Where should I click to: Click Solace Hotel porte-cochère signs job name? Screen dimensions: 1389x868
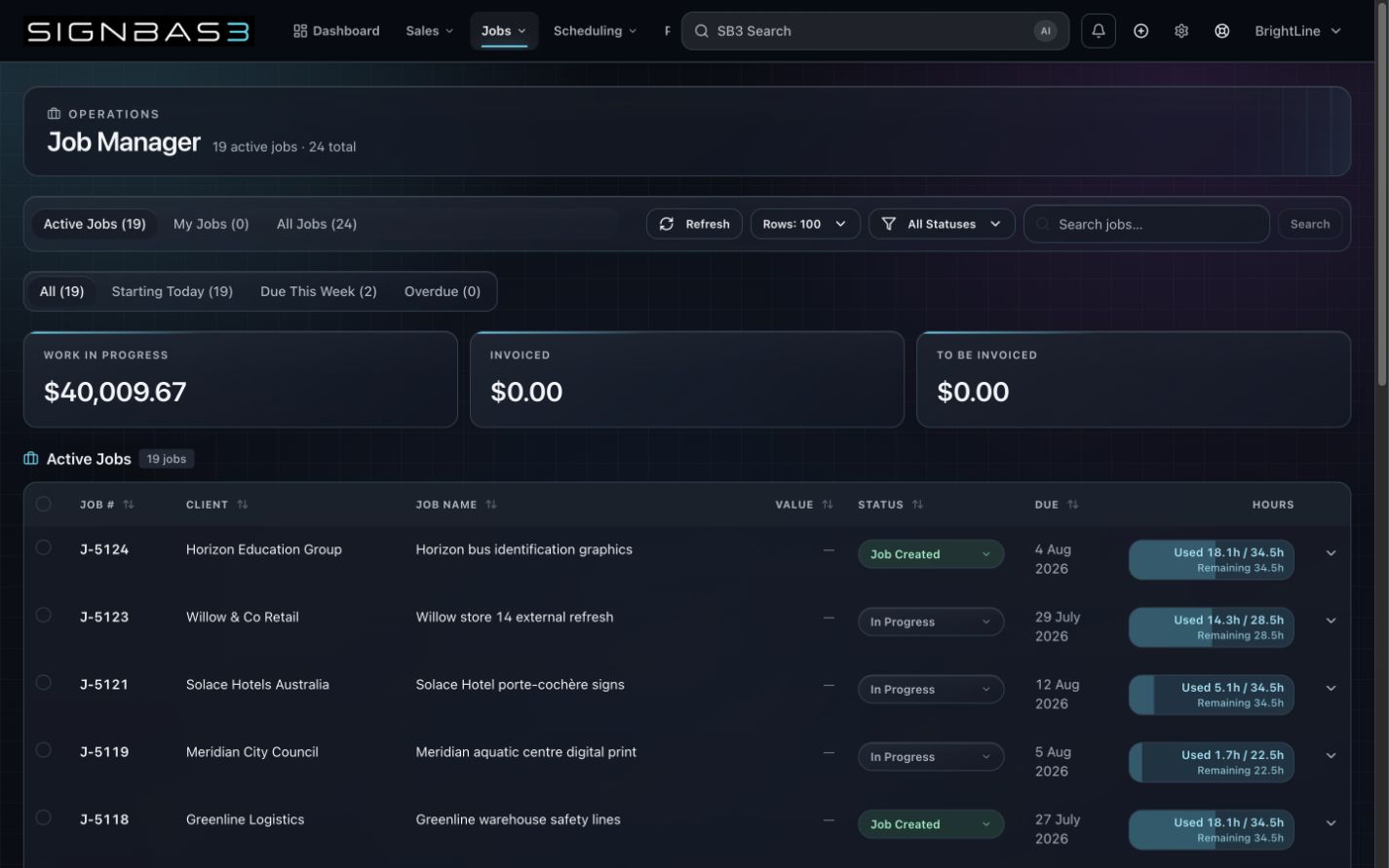point(521,684)
